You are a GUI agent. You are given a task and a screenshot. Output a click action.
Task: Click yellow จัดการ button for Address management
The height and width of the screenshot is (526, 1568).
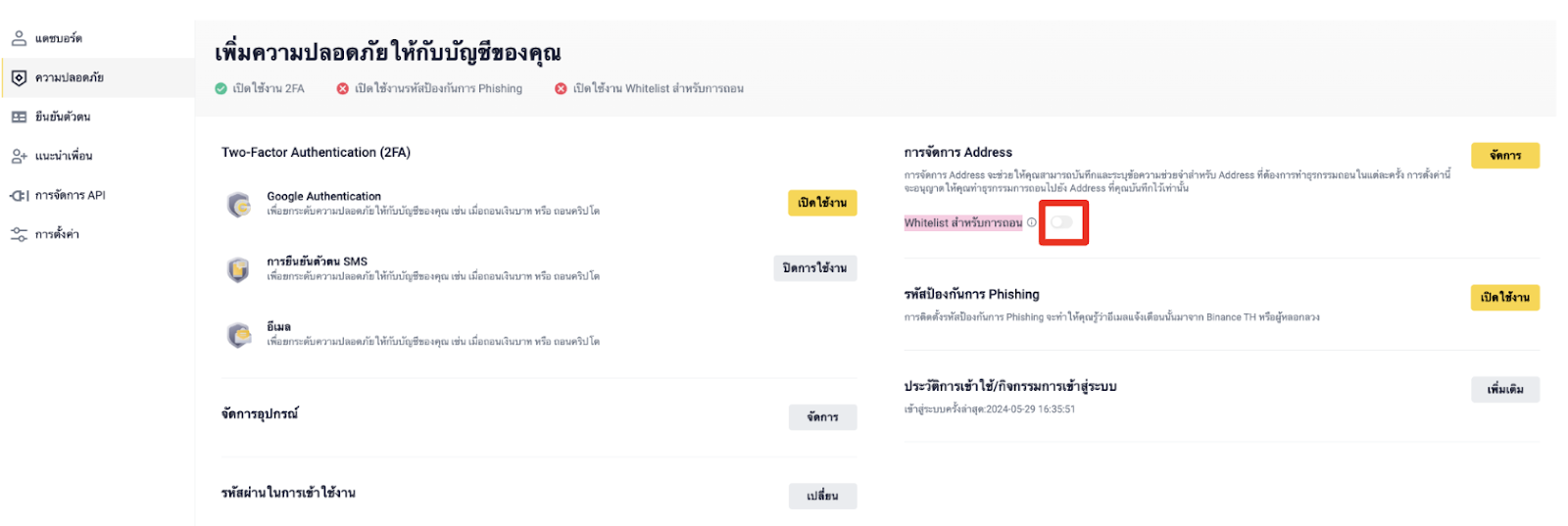pos(1504,155)
